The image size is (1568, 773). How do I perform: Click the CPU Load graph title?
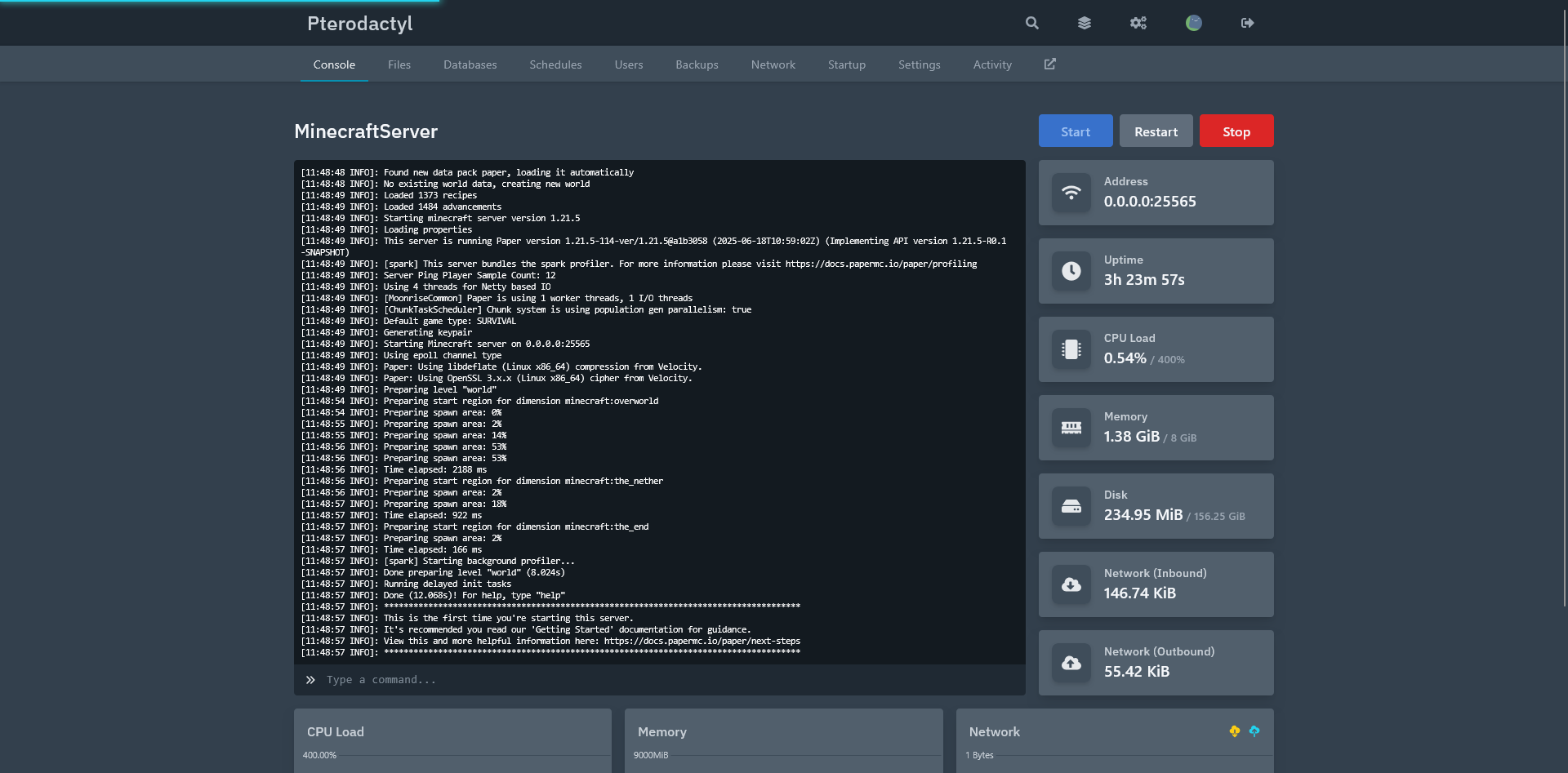coord(336,732)
